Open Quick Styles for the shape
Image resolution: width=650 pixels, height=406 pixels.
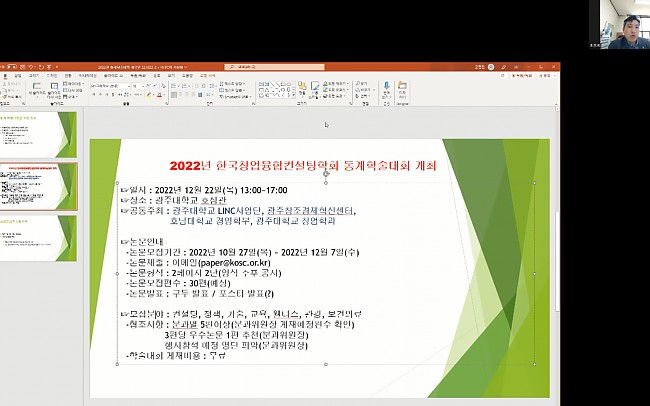[x=315, y=90]
